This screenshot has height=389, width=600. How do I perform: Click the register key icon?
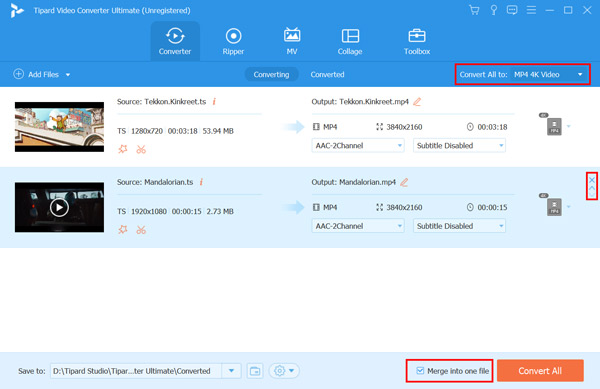(494, 10)
